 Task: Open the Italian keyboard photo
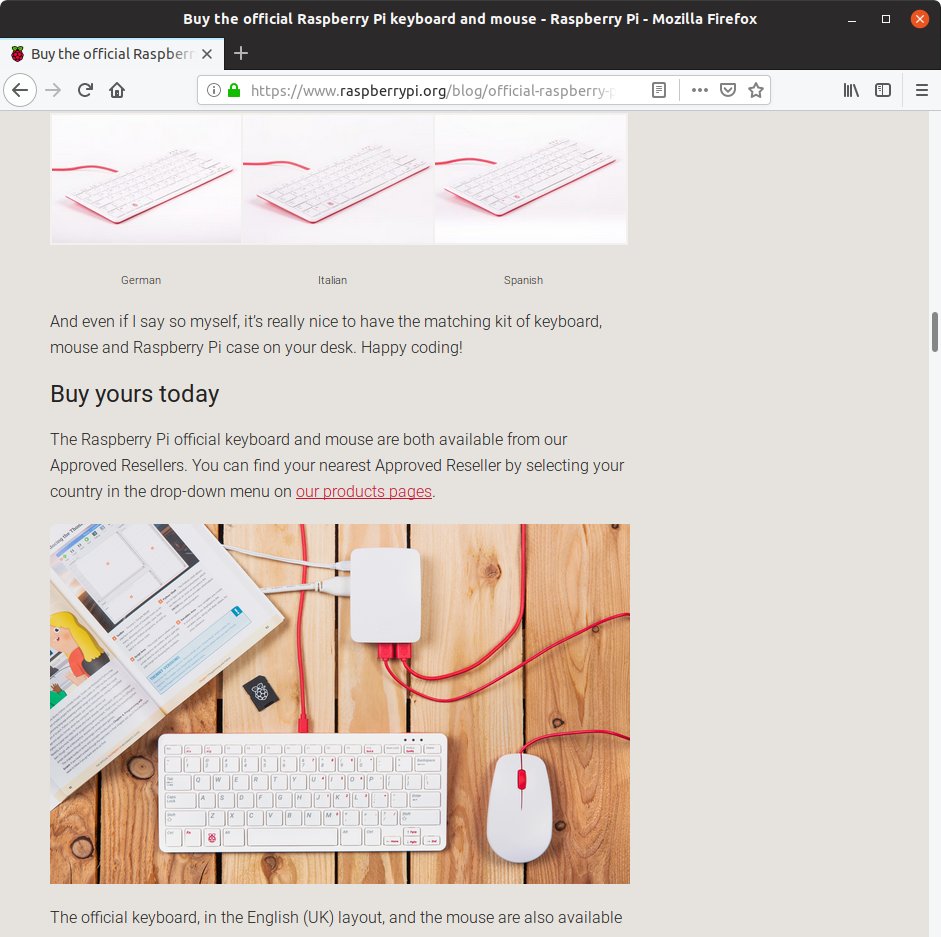(338, 178)
